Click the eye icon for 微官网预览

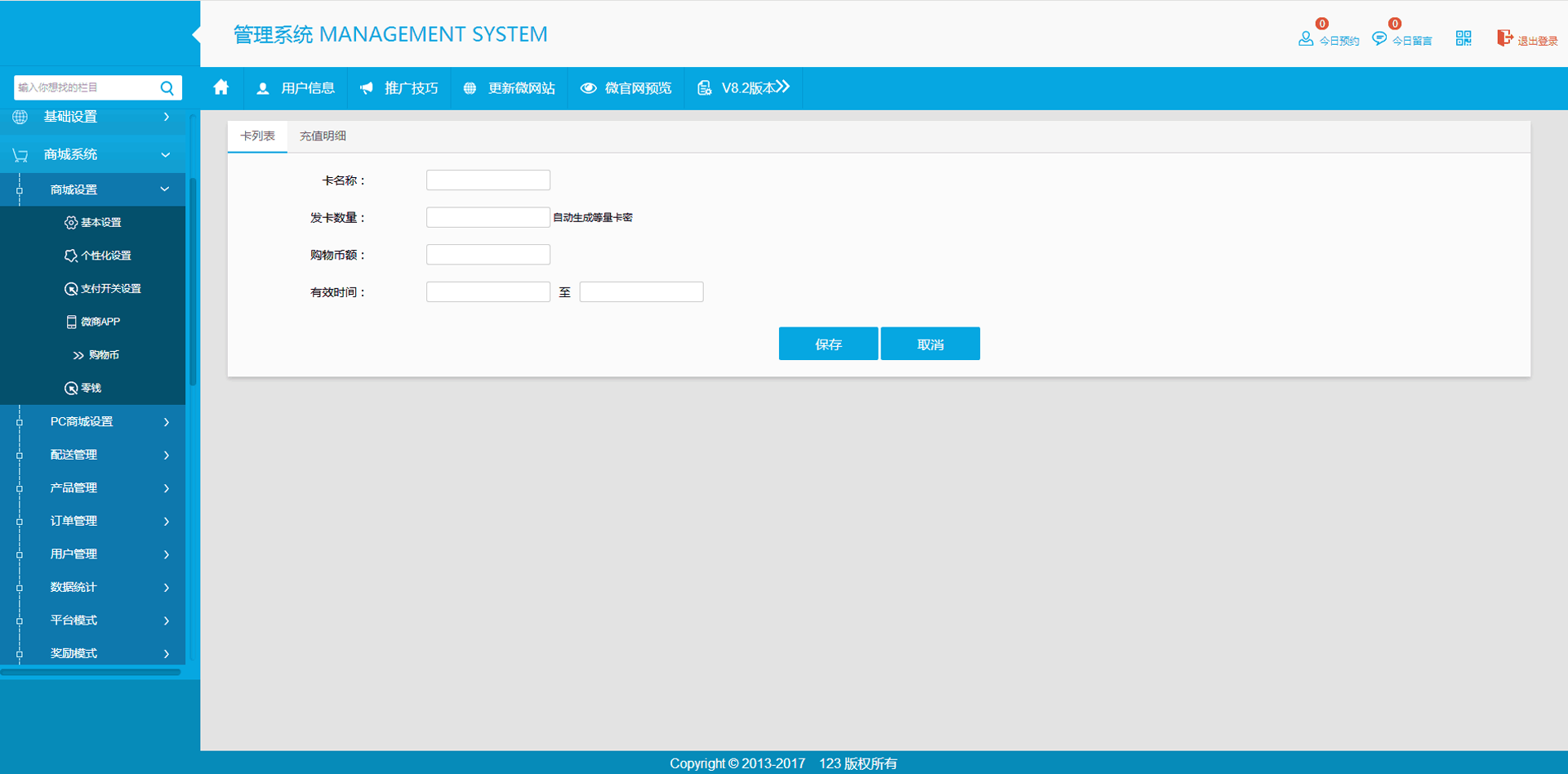(x=588, y=88)
